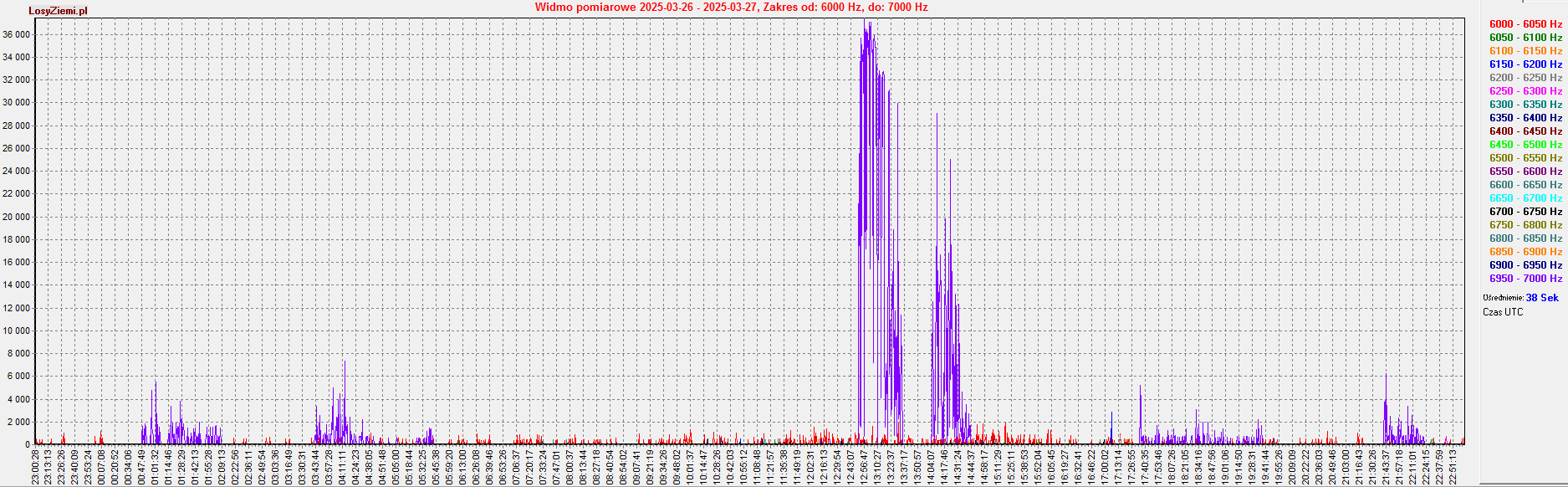Click the 6150 - 6200 Hz legend label
The image size is (1568, 487).
[1525, 64]
